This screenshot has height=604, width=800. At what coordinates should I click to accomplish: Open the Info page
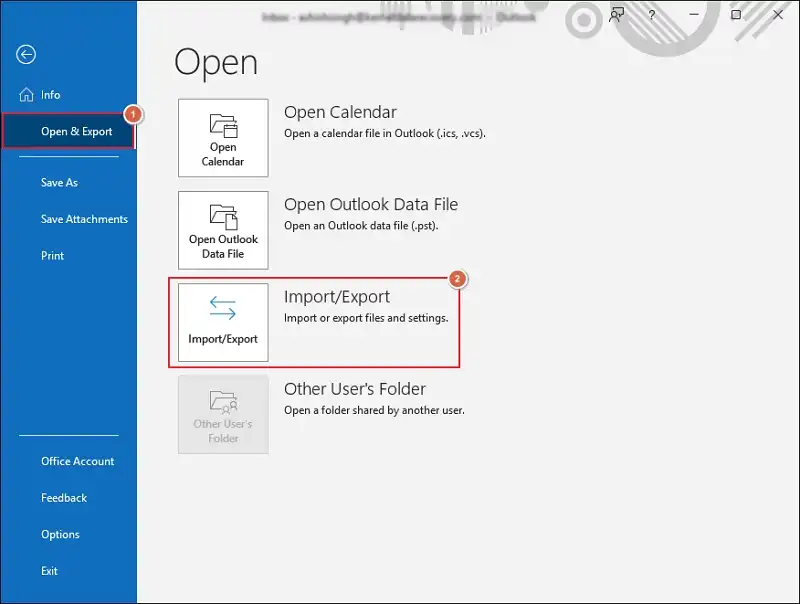[50, 95]
